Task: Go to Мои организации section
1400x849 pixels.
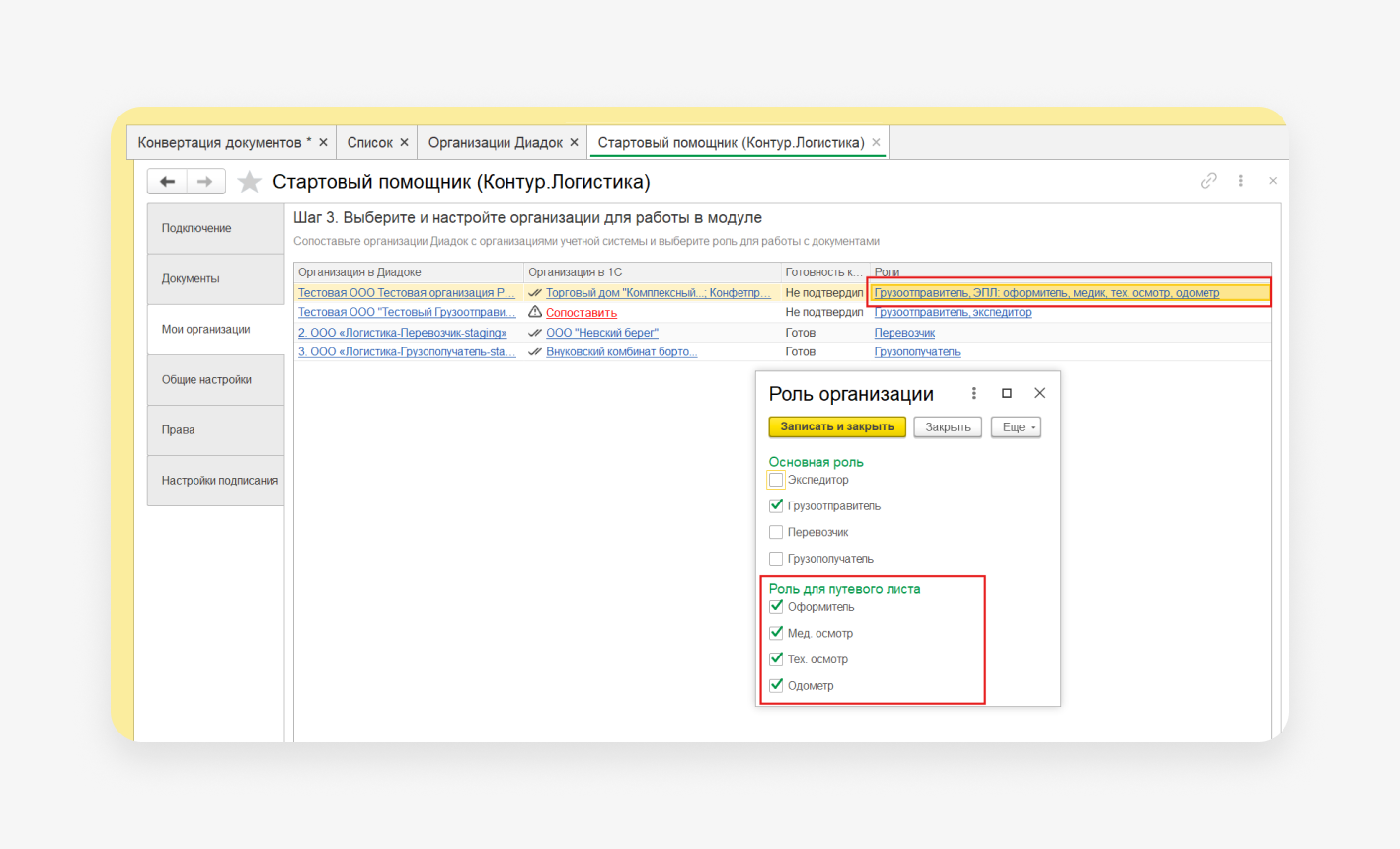Action: pos(215,330)
